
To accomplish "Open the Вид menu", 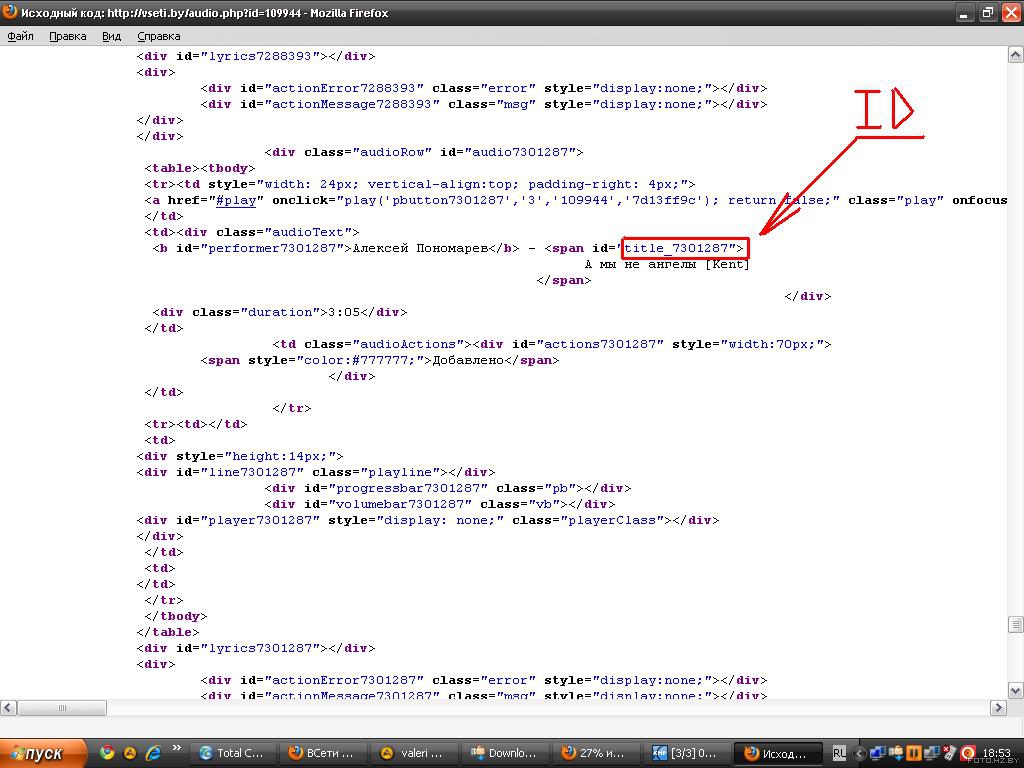I will (111, 36).
